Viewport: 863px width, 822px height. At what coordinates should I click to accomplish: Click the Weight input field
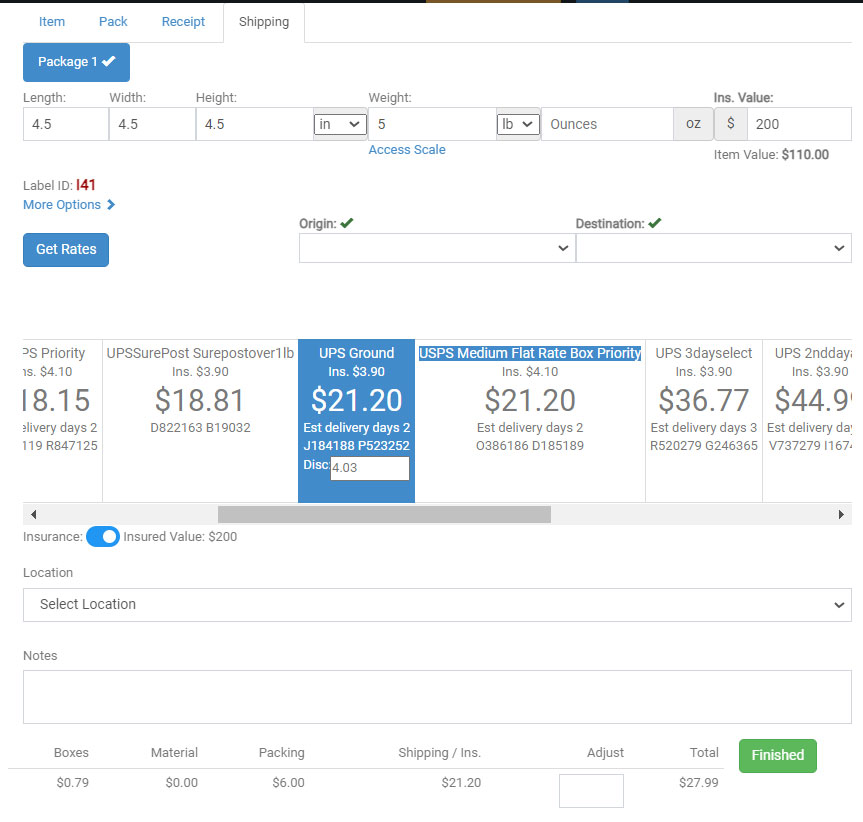tap(432, 124)
